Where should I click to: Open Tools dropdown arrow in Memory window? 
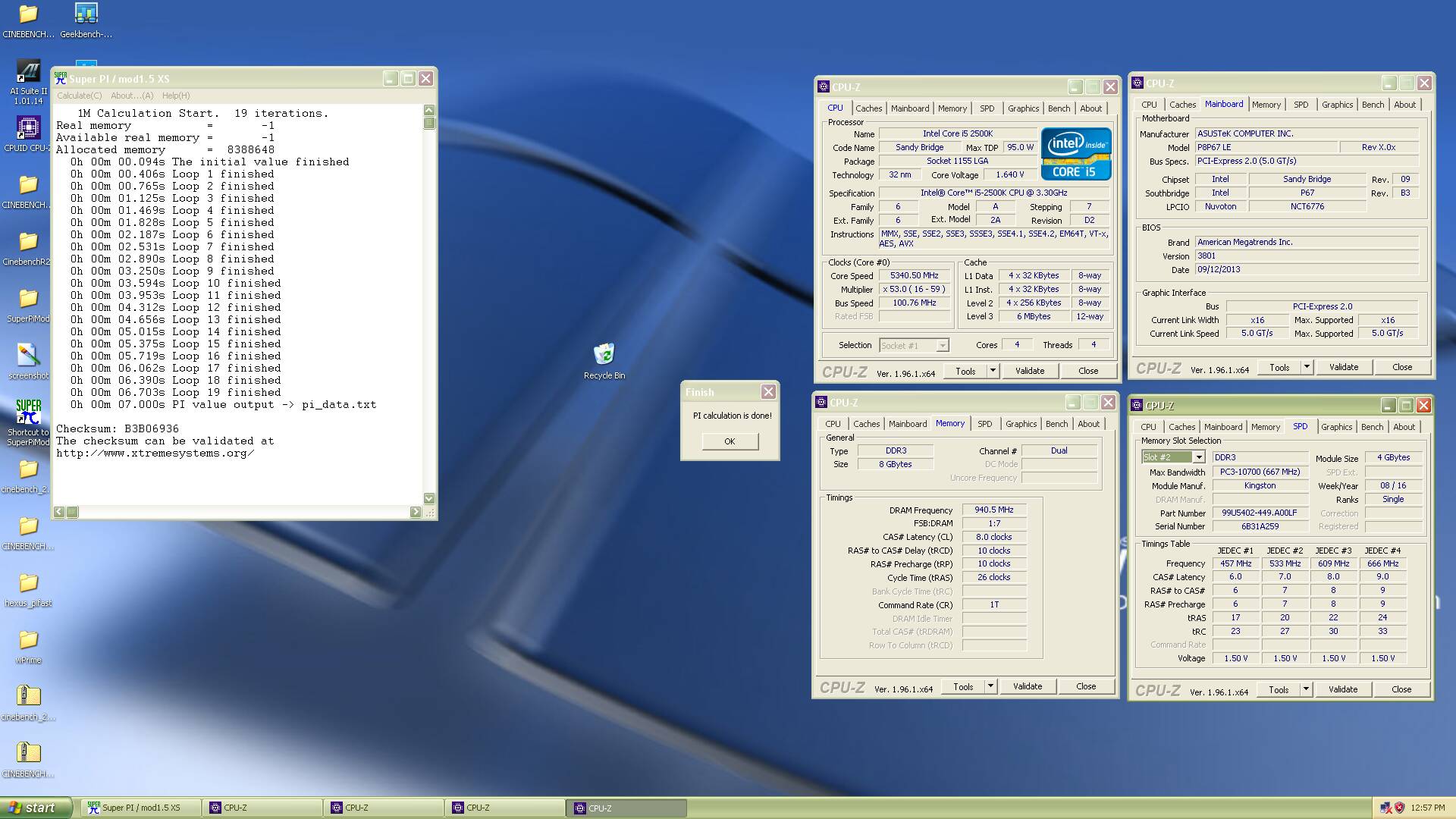(x=990, y=686)
